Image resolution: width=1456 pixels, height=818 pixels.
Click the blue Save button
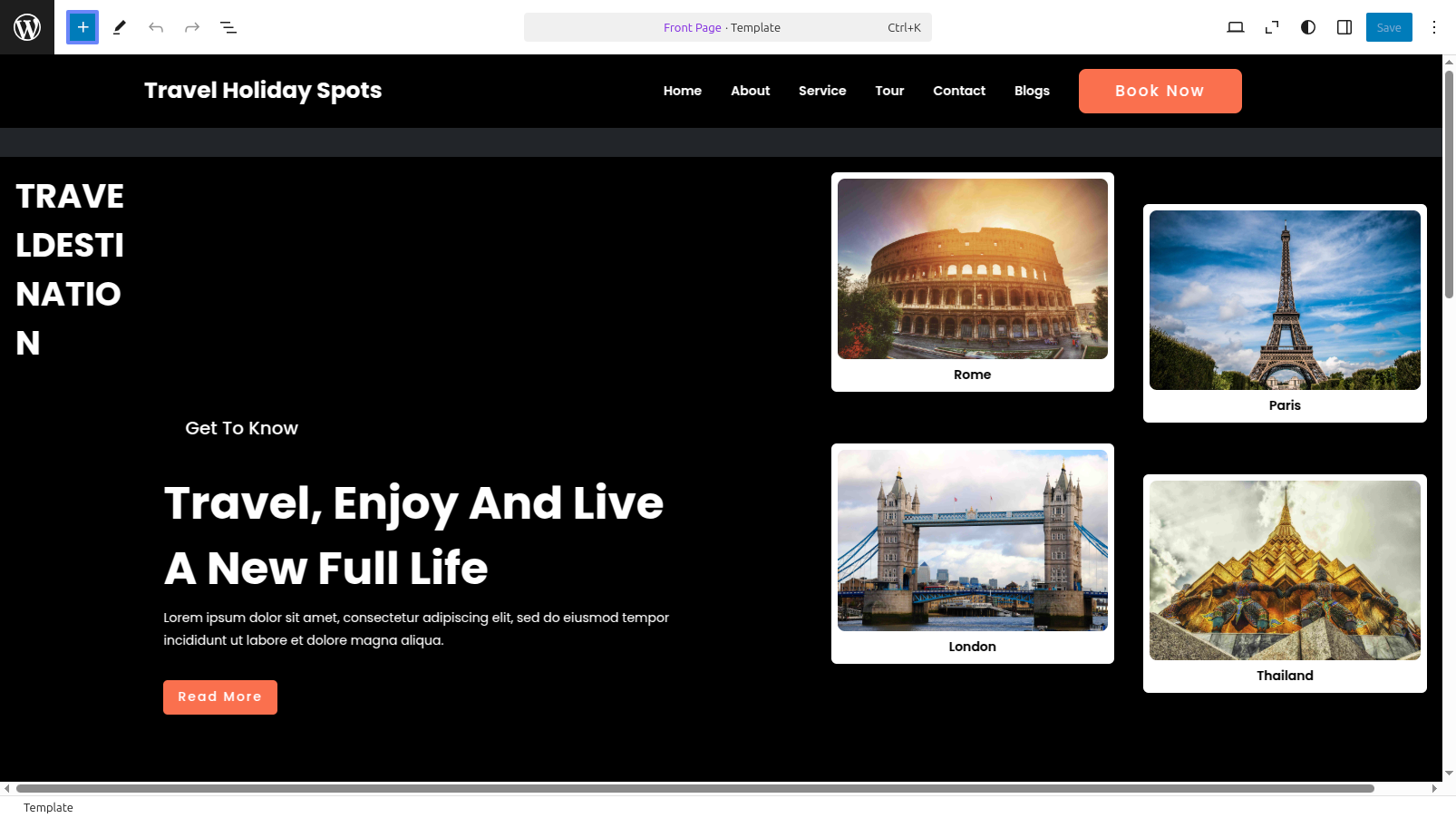[1389, 27]
